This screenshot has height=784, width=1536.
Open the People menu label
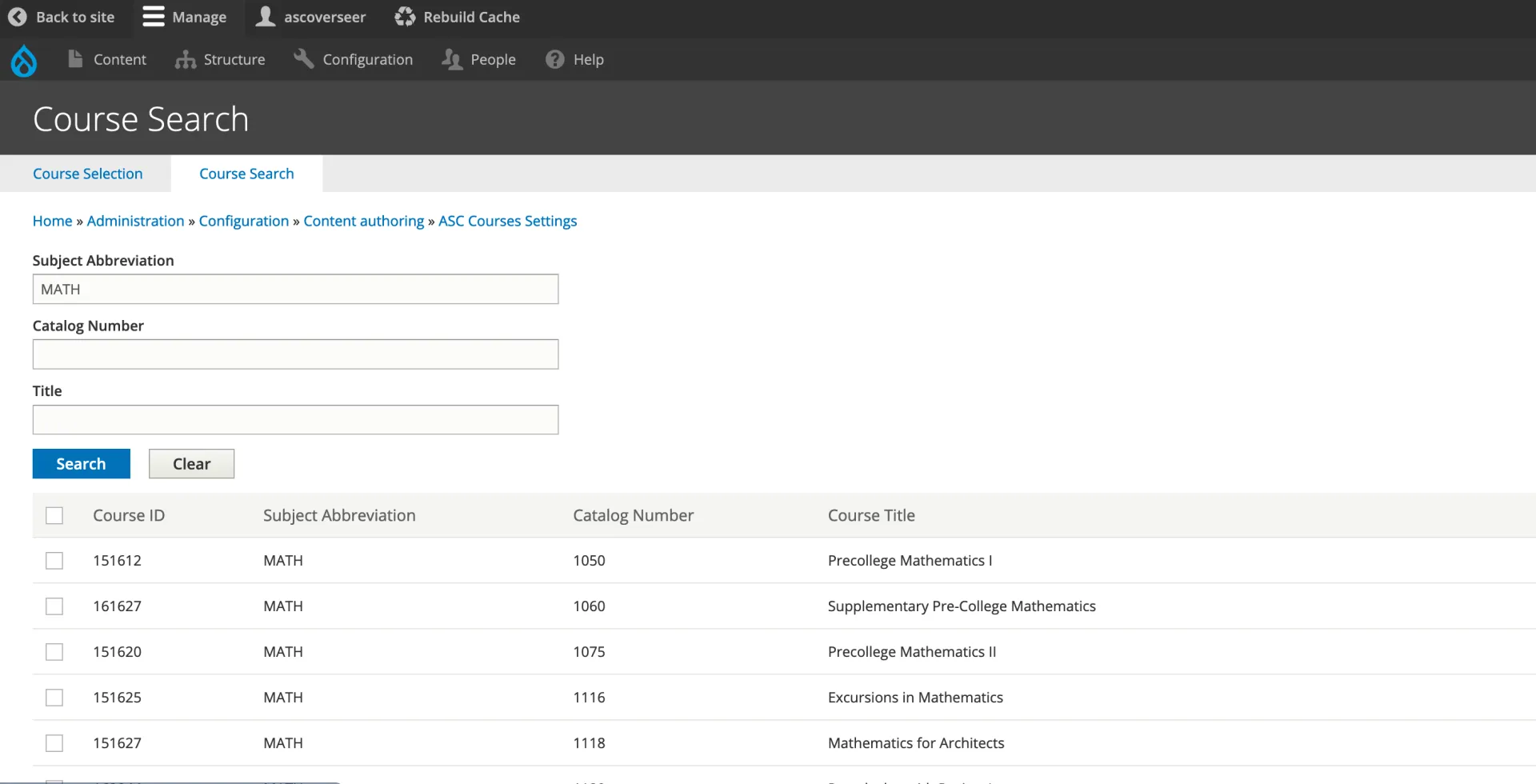[493, 59]
